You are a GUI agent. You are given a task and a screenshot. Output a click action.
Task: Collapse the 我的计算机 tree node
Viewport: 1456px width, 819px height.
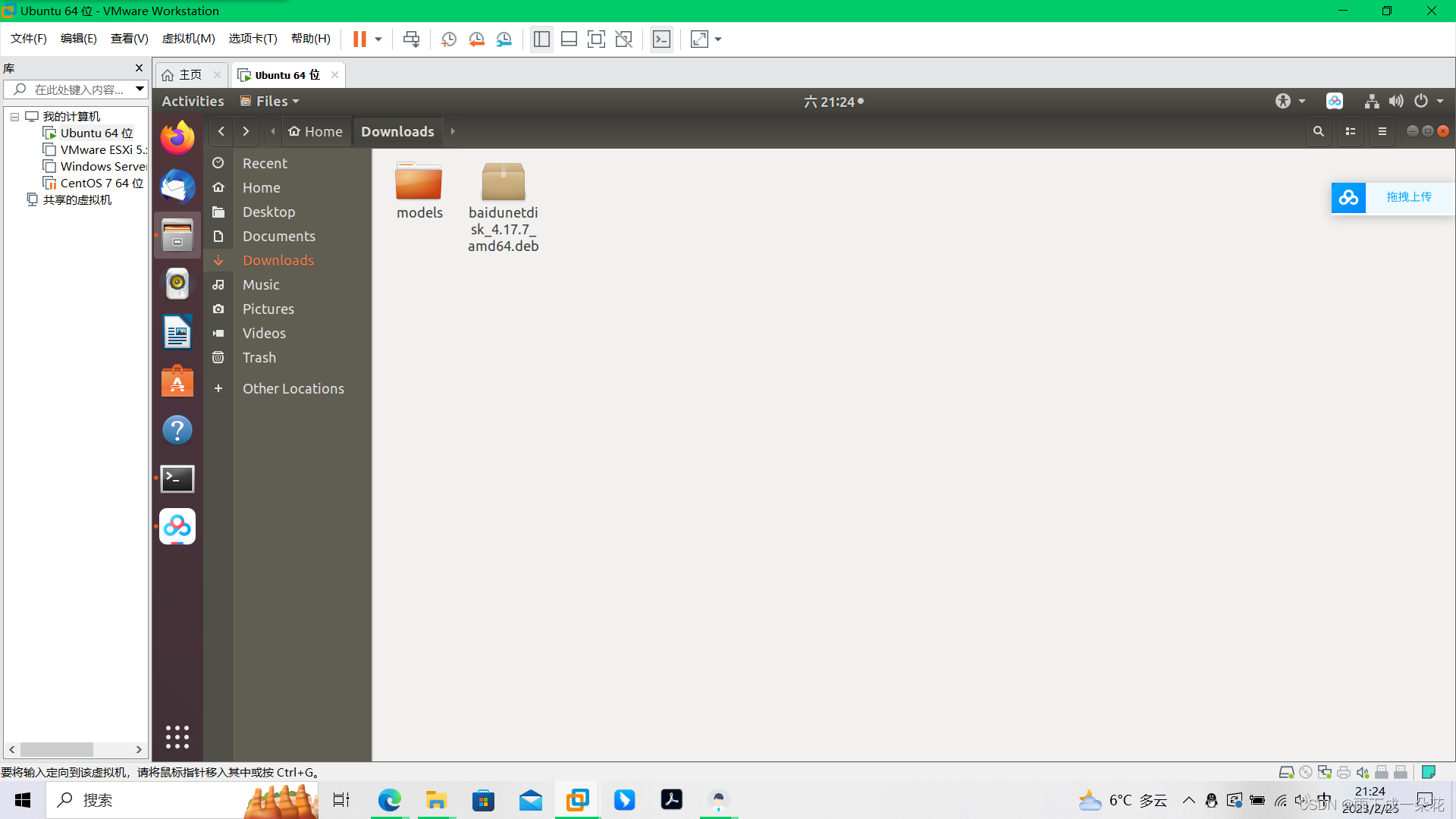[x=14, y=117]
